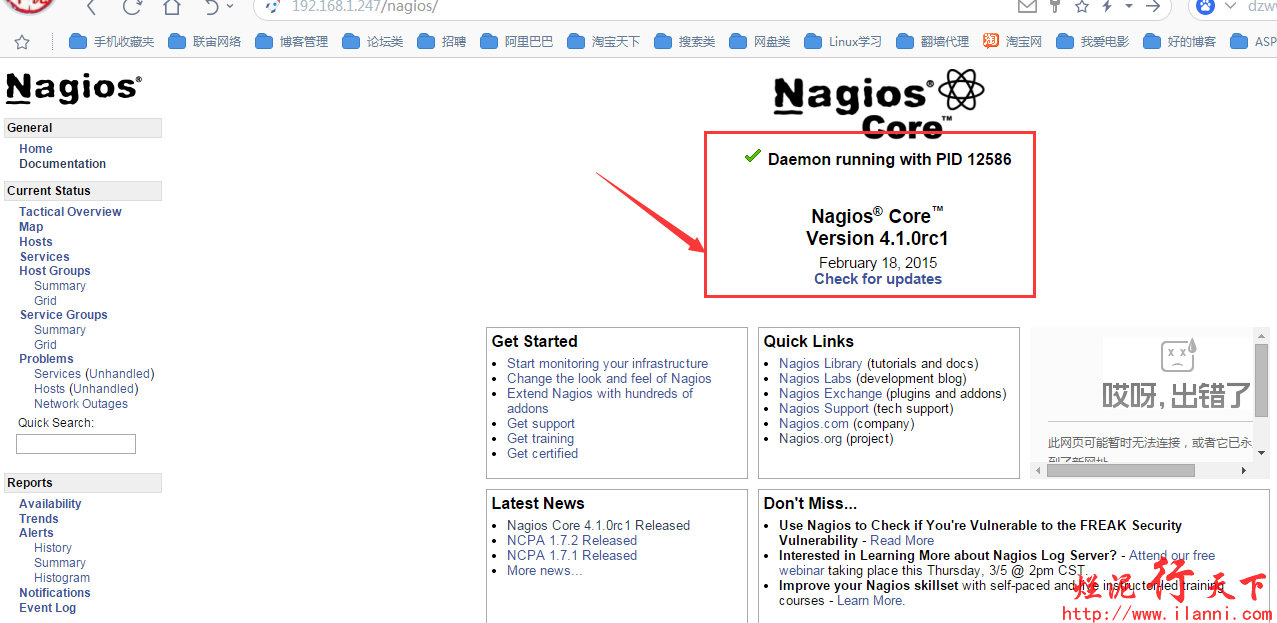
Task: Click the favorites star on bookmarks bar
Action: tap(22, 42)
